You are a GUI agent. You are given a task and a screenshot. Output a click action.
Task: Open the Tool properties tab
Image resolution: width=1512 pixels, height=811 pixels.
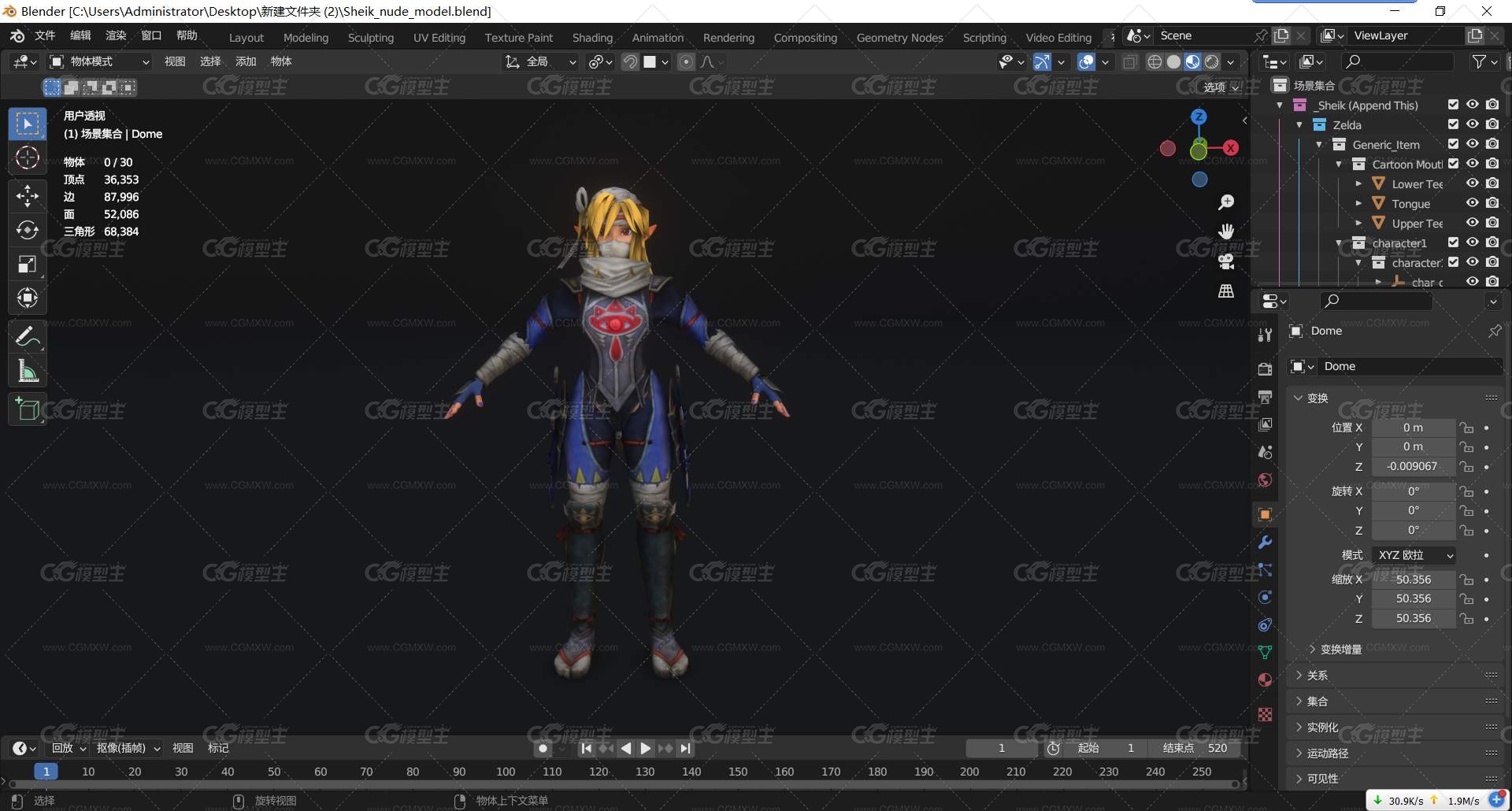tap(1265, 335)
